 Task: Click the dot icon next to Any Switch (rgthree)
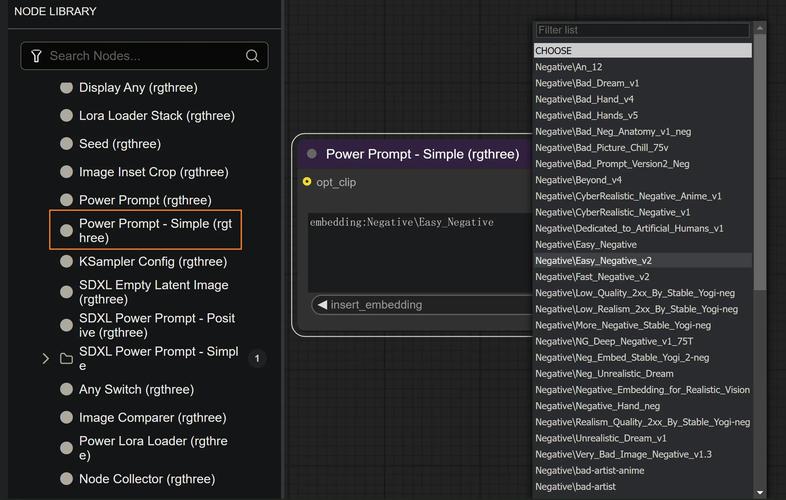pyautogui.click(x=66, y=390)
